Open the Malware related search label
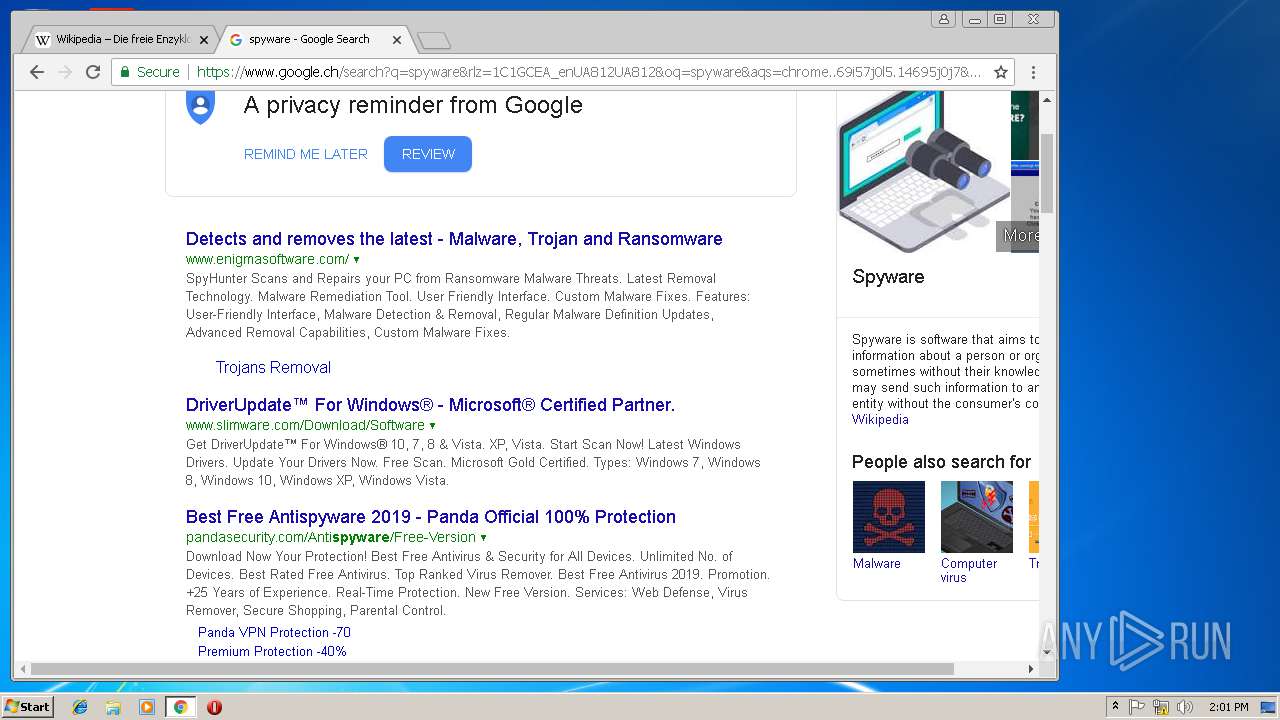Screen dimensions: 1280x720 point(877,564)
